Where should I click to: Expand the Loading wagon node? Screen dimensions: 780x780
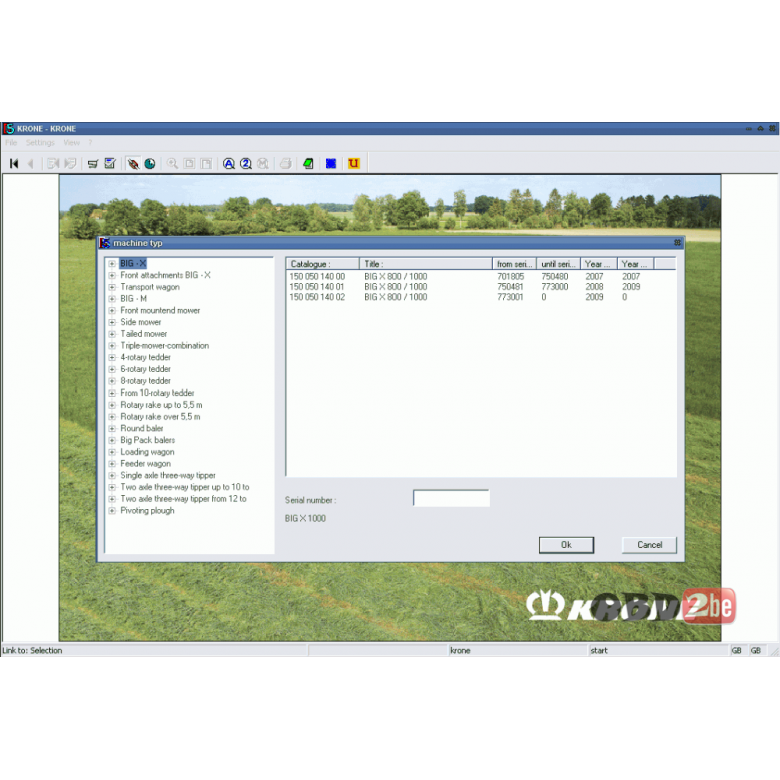coord(112,452)
